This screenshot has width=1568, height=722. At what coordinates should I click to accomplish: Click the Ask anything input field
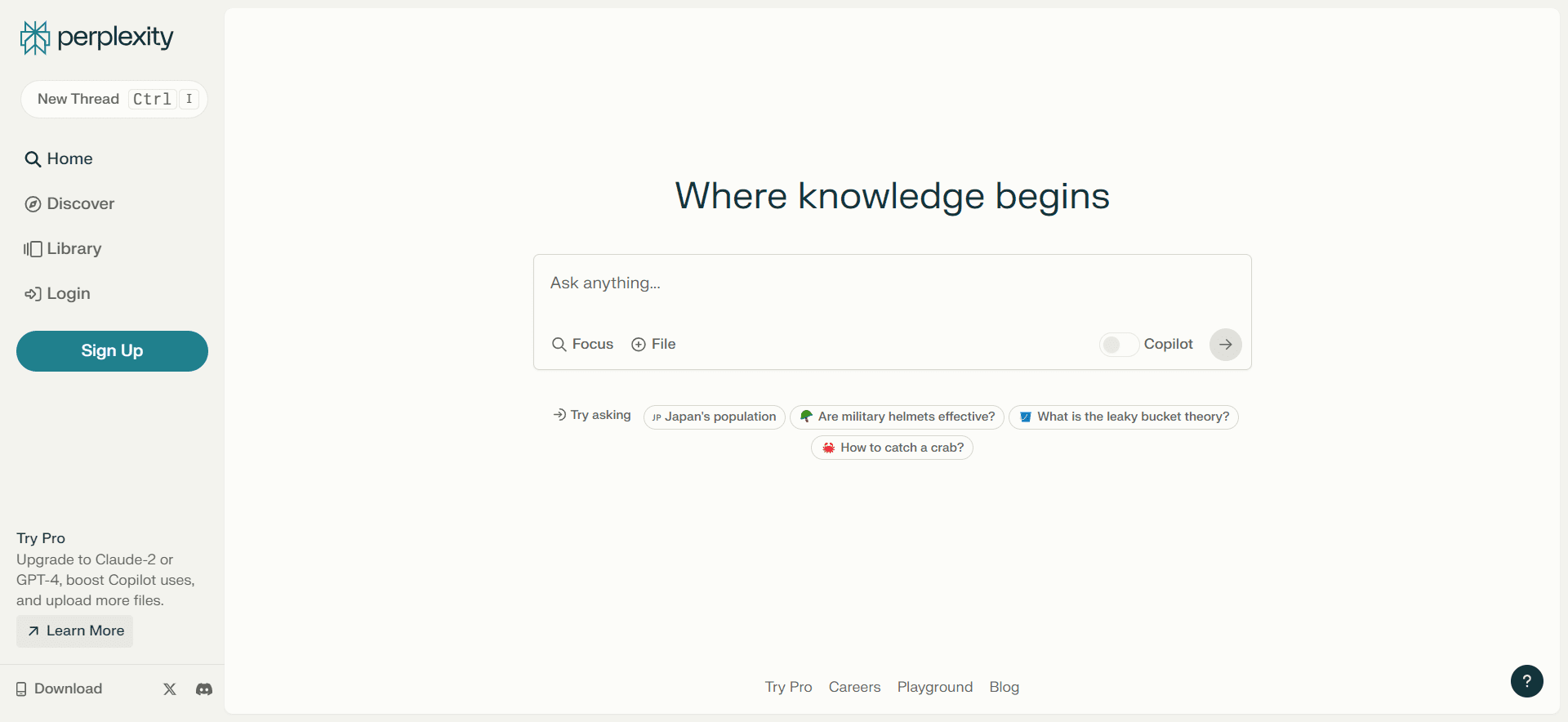[890, 283]
